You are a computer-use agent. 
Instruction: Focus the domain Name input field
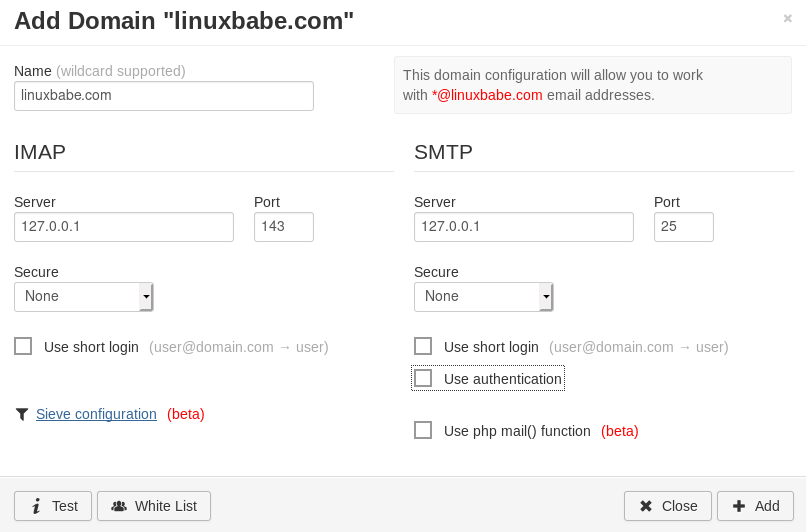164,96
